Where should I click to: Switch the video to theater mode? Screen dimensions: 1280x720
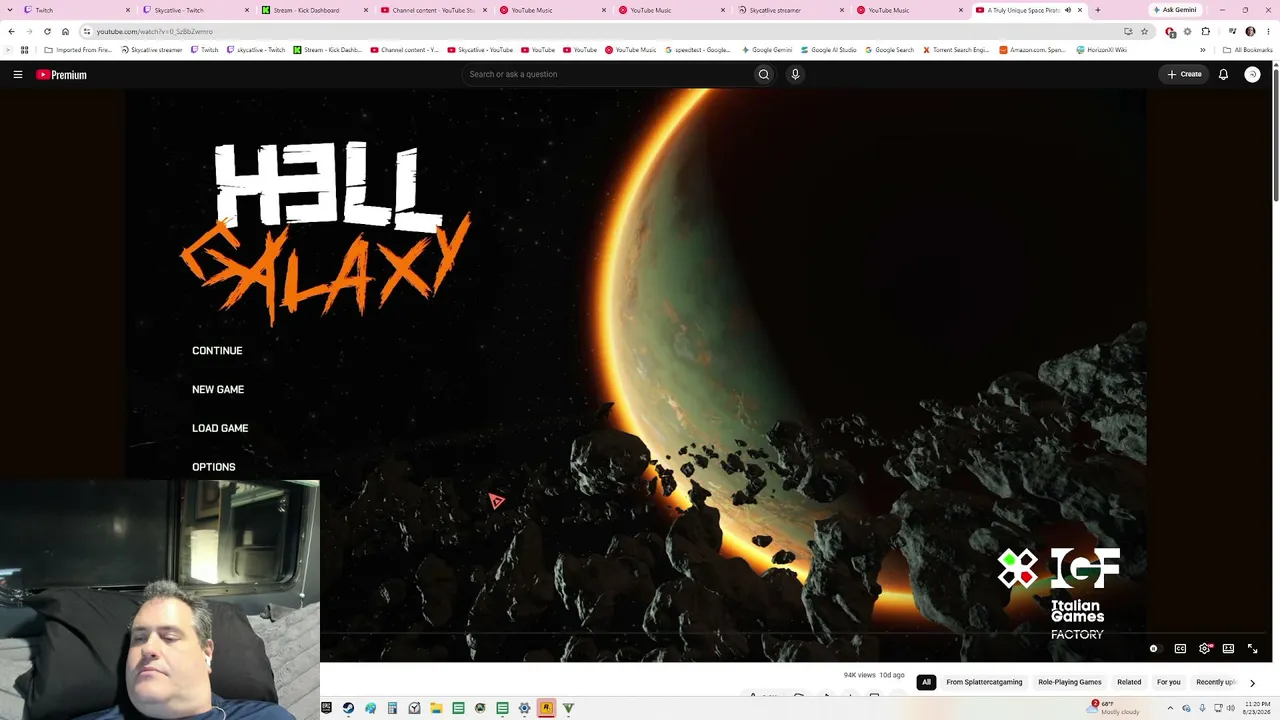tap(1228, 648)
